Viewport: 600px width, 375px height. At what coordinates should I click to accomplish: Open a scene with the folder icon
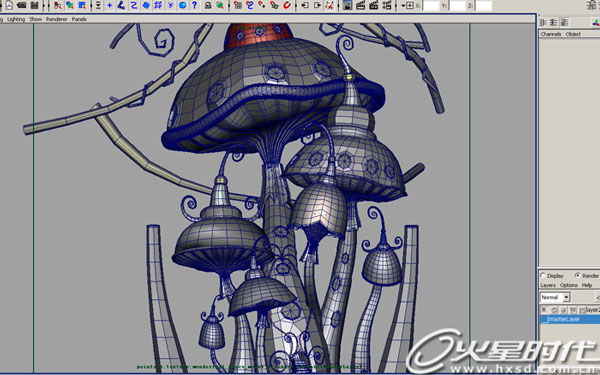(x=22, y=5)
